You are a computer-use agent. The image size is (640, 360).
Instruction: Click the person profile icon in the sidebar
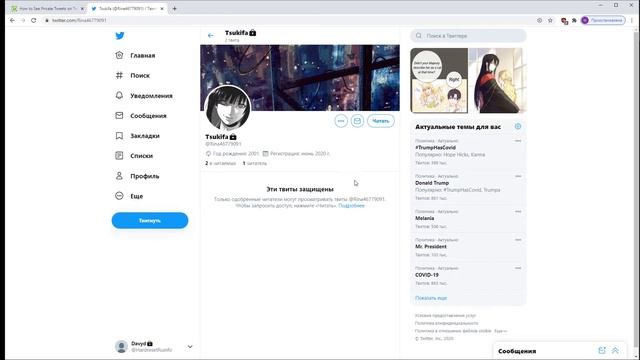[119, 176]
